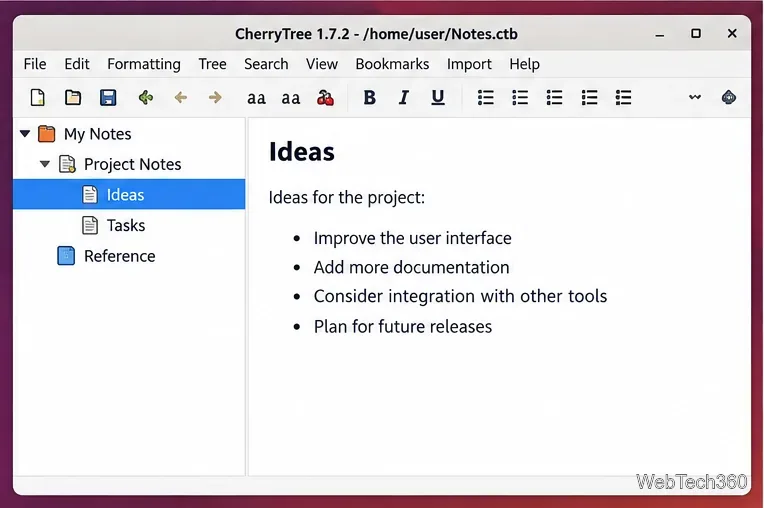Click the second list icon in the toolbar
Image resolution: width=764 pixels, height=508 pixels.
520,97
